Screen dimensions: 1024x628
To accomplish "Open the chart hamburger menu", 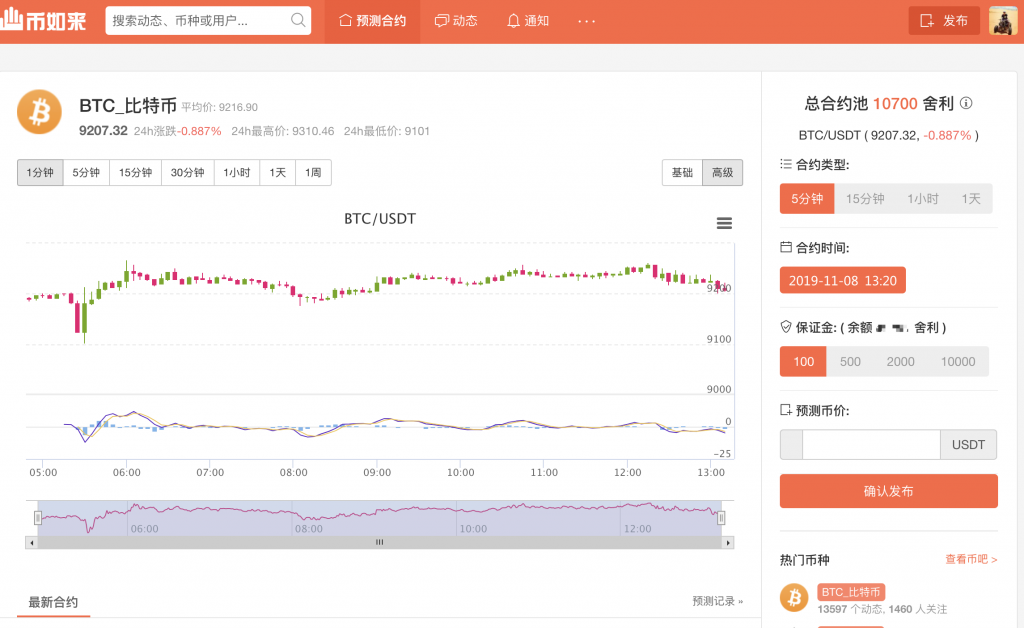I will click(724, 223).
